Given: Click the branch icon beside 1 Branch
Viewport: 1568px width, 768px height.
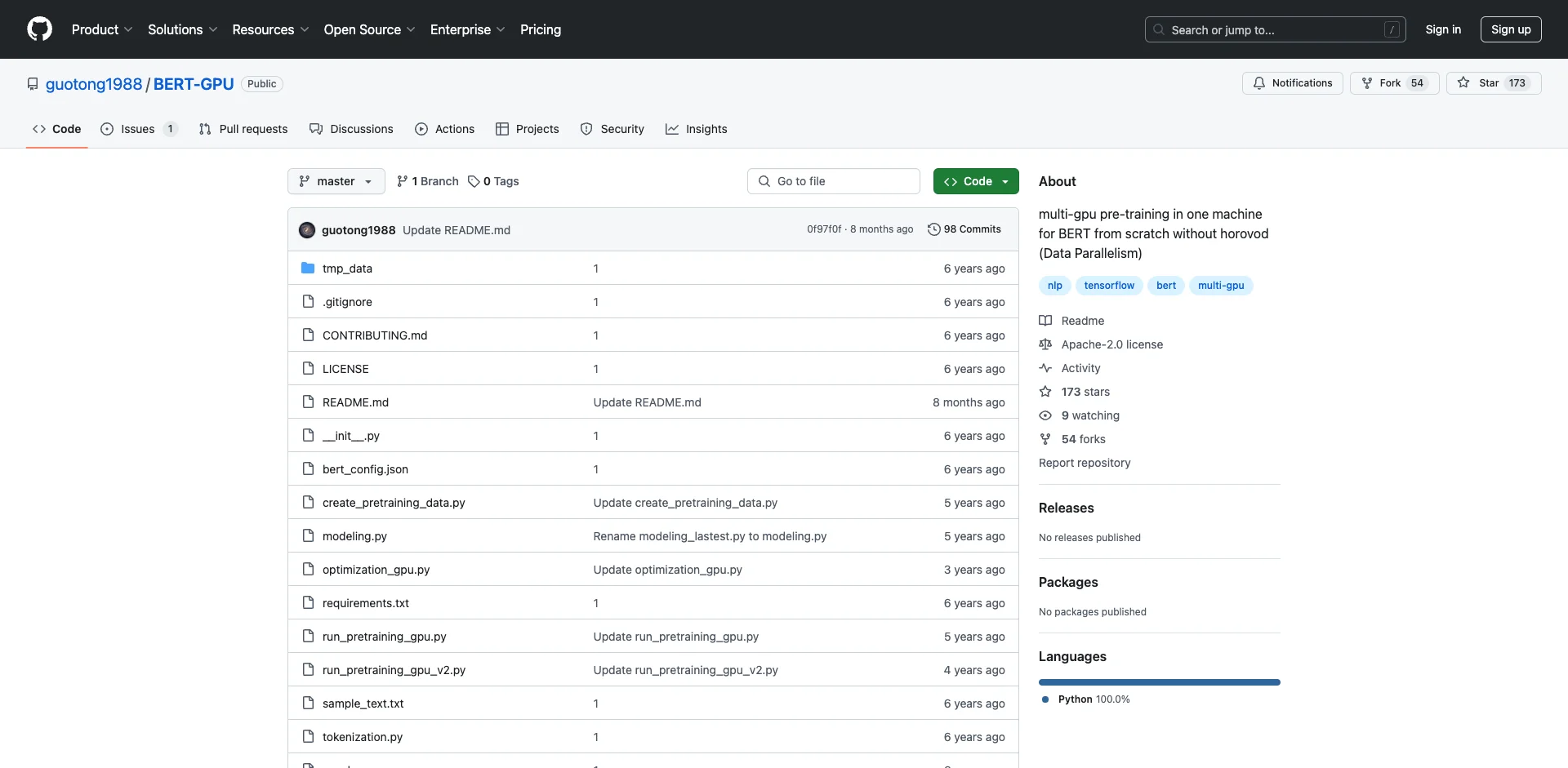Looking at the screenshot, I should point(403,181).
